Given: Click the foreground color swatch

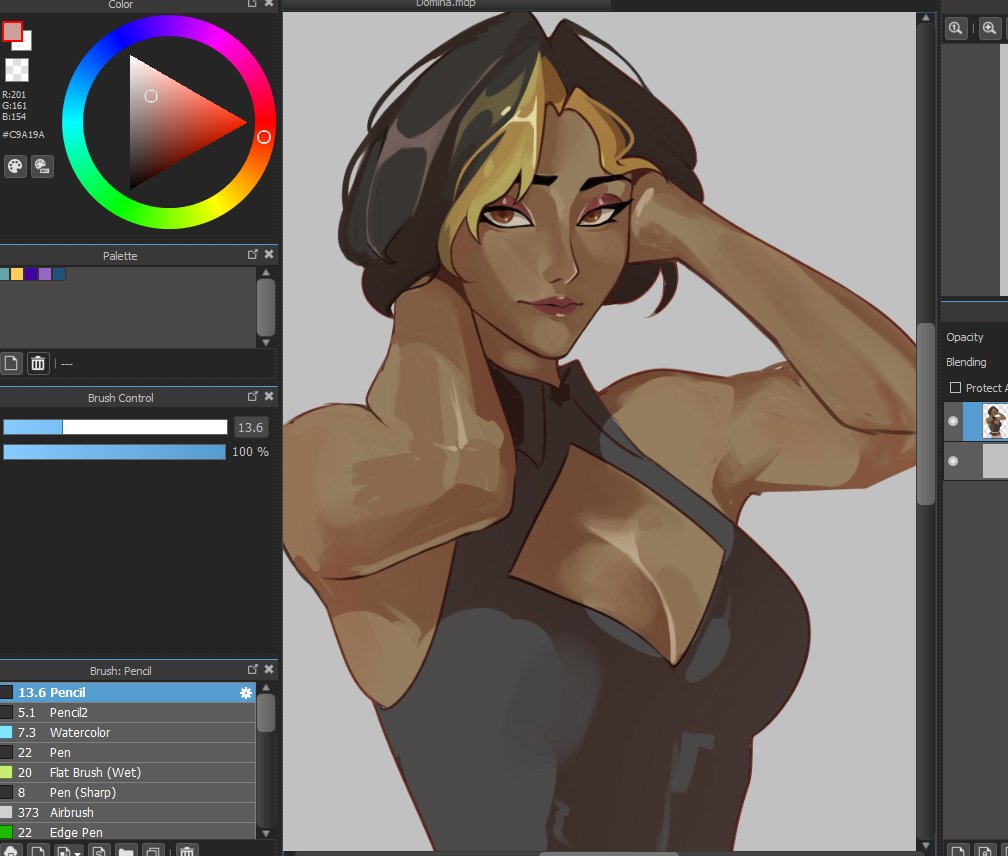Looking at the screenshot, I should click(x=12, y=31).
